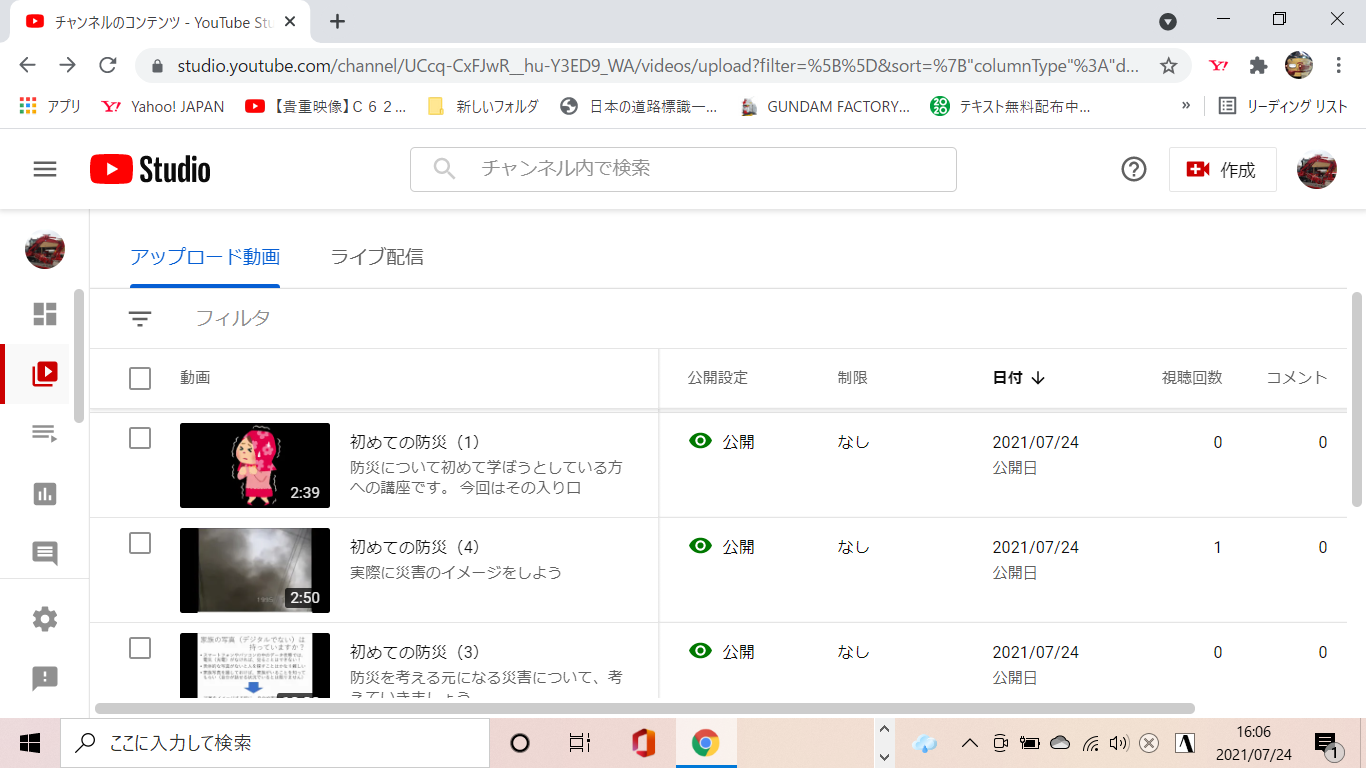Click the title 初めての防災（4）
Image resolution: width=1366 pixels, height=768 pixels.
[x=415, y=547]
